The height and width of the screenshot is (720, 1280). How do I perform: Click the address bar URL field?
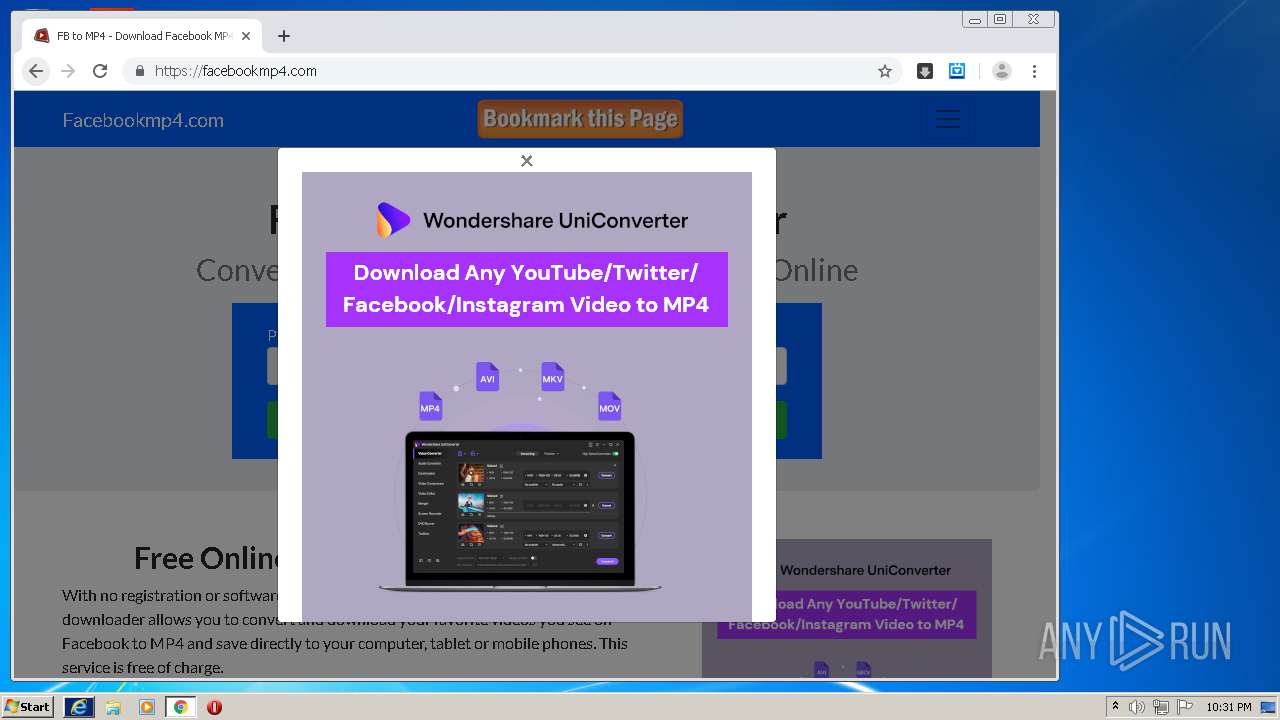pos(510,71)
